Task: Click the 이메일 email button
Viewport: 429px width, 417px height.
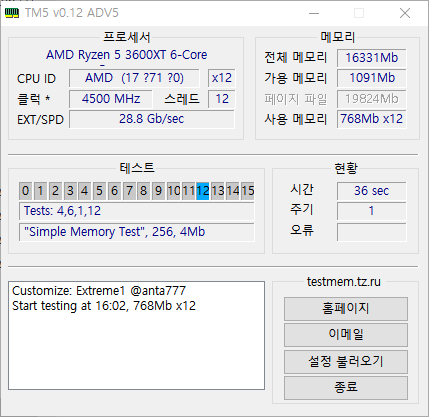Action: (x=346, y=335)
